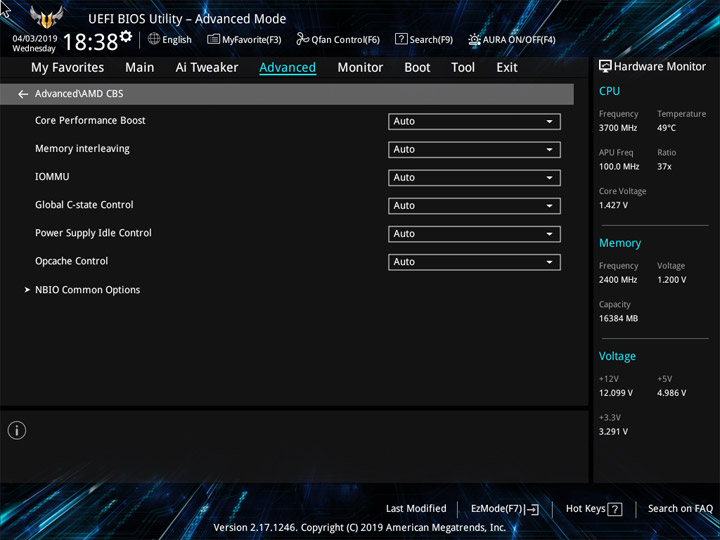Click MyFavorite(F3) label
This screenshot has width=720, height=540.
tap(252, 40)
